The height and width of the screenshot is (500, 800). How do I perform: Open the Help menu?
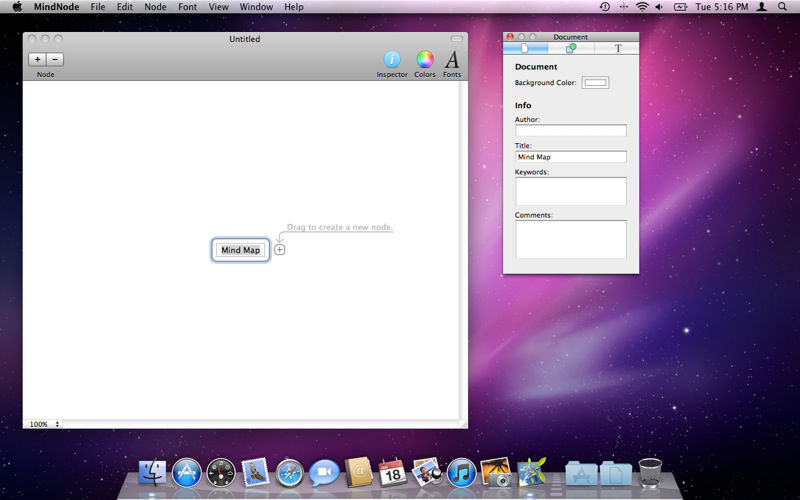(x=293, y=7)
